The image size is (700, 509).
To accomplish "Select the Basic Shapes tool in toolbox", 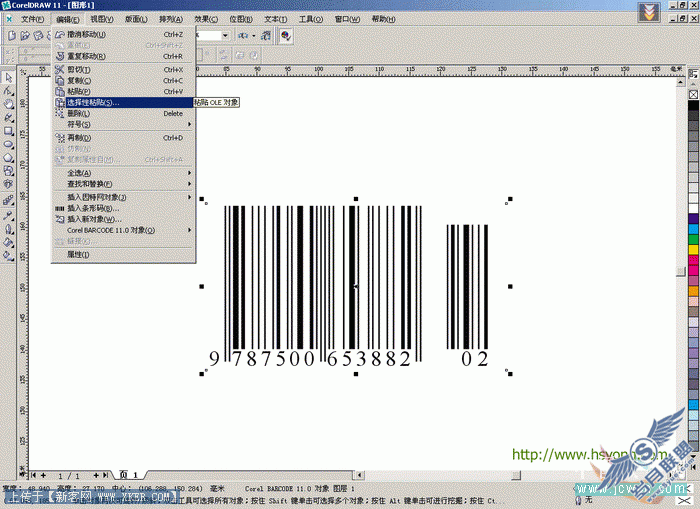I will (8, 171).
